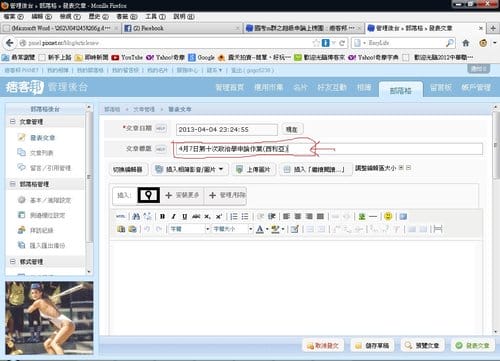
Task: Align text to the left
Action: pyautogui.click(x=286, y=216)
